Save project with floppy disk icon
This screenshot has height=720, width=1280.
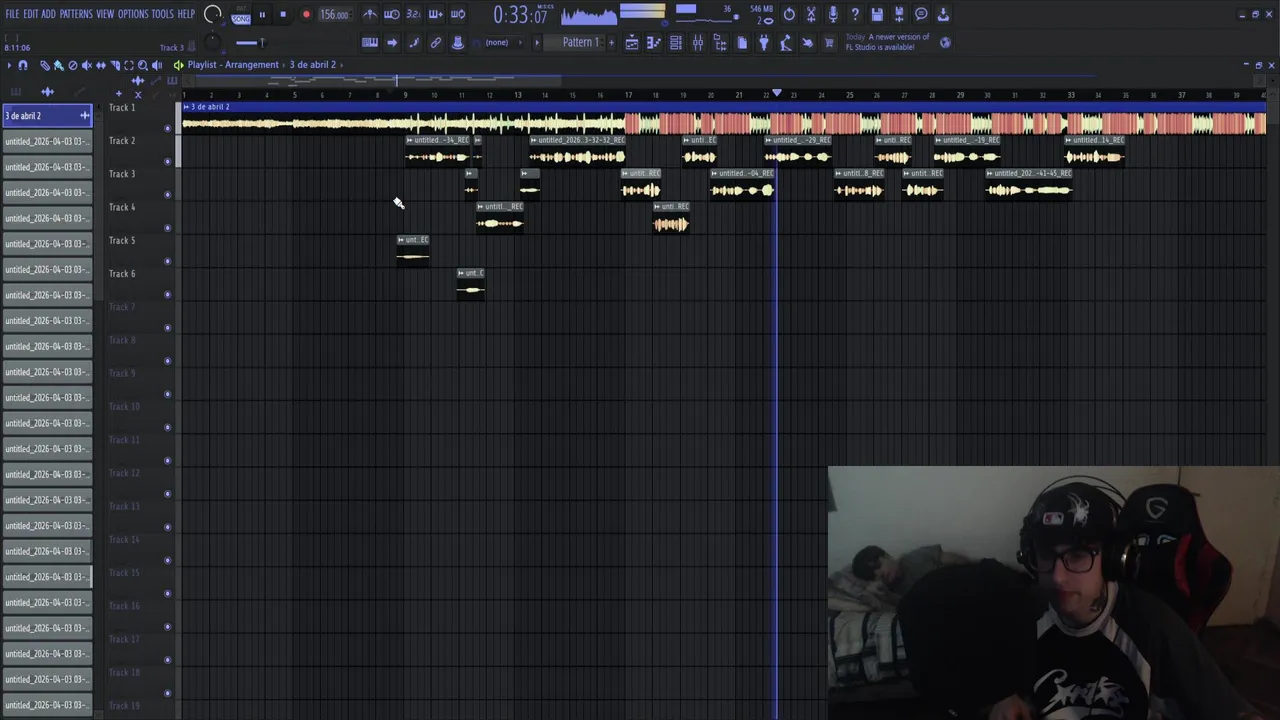877,14
